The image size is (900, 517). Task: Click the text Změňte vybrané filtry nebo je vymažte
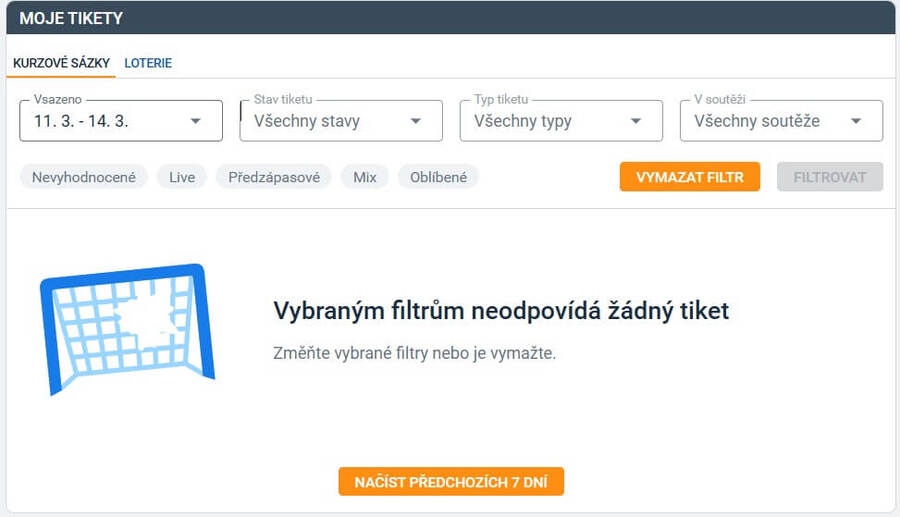click(414, 353)
